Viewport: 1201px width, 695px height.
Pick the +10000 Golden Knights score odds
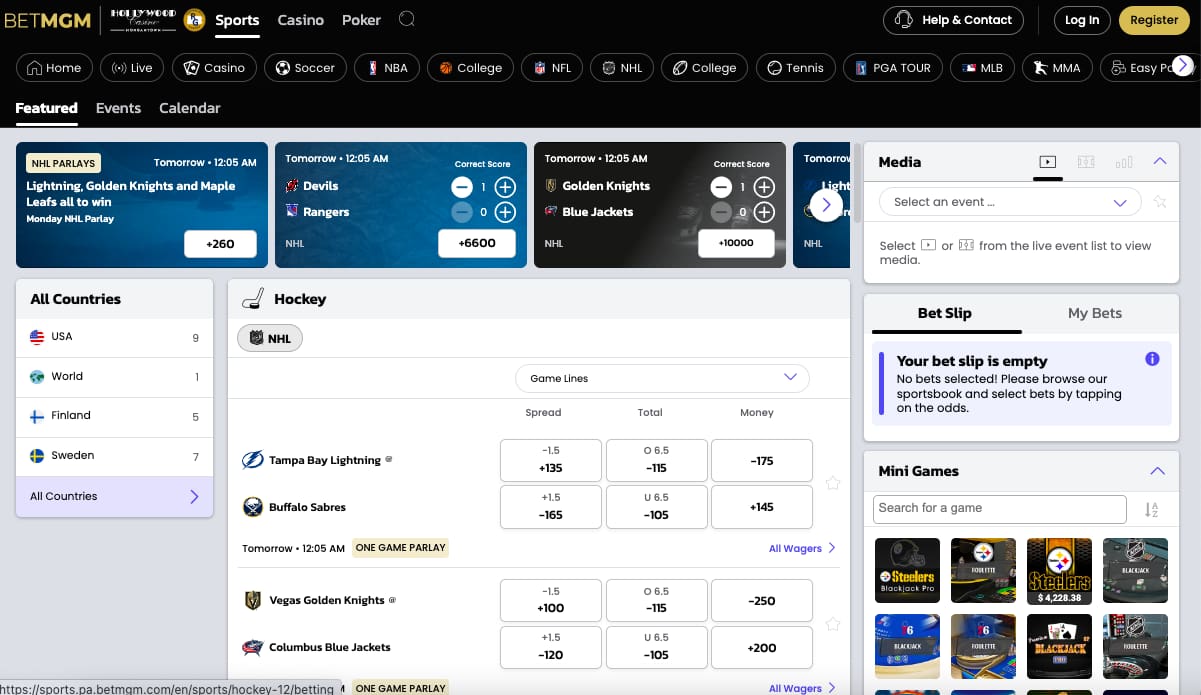(736, 243)
